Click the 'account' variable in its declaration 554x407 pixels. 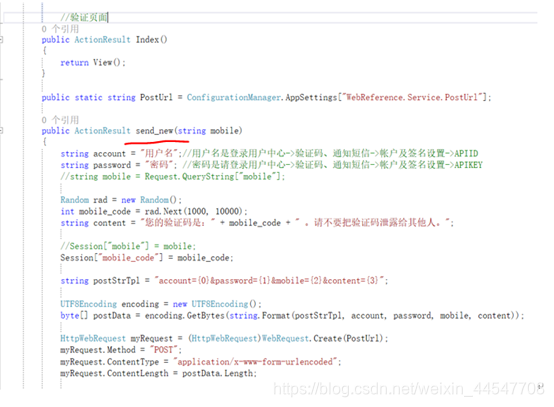click(x=109, y=154)
